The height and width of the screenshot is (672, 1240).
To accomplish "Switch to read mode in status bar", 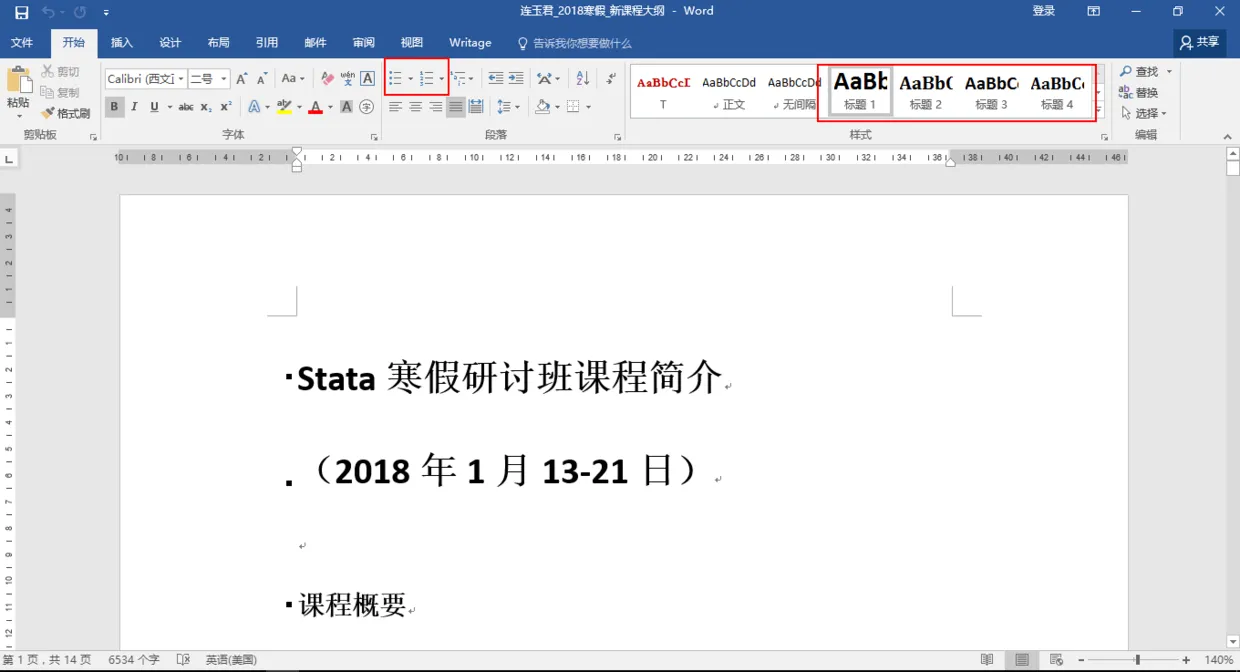I will 986,659.
